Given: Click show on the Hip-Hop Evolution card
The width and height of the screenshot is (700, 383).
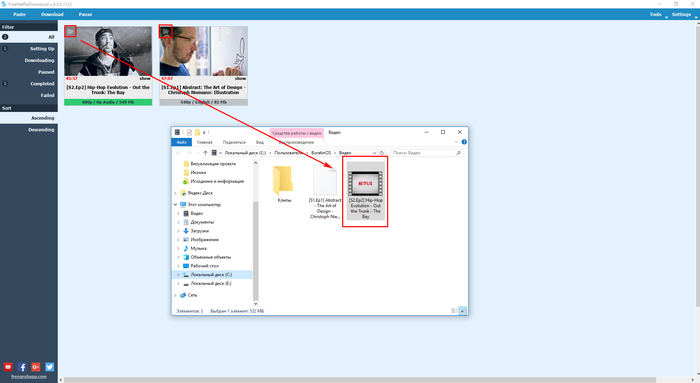Looking at the screenshot, I should pyautogui.click(x=145, y=78).
